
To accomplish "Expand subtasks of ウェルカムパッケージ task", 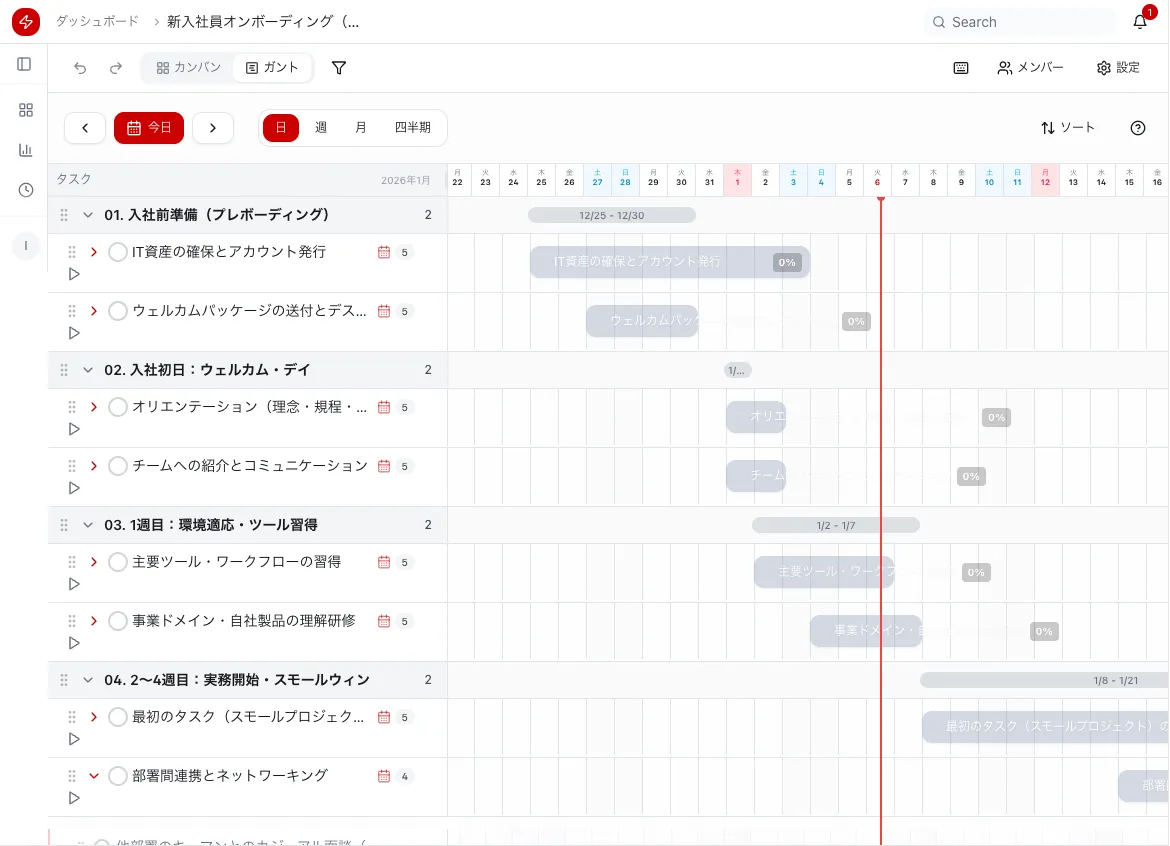I will point(94,311).
